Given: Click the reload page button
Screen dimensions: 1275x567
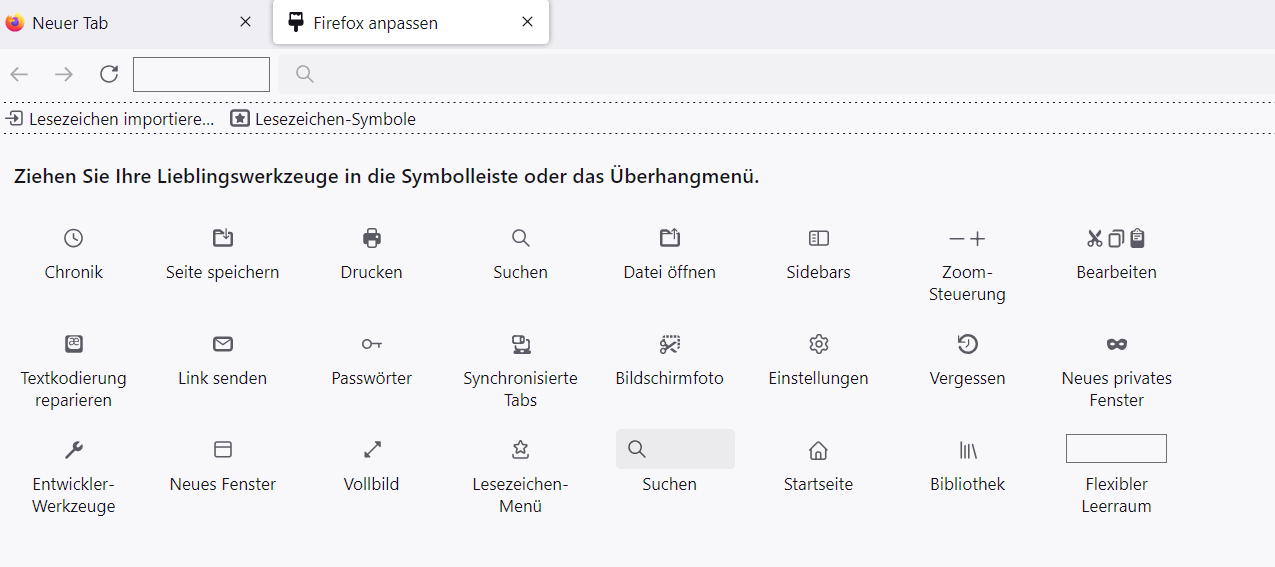Looking at the screenshot, I should [109, 74].
